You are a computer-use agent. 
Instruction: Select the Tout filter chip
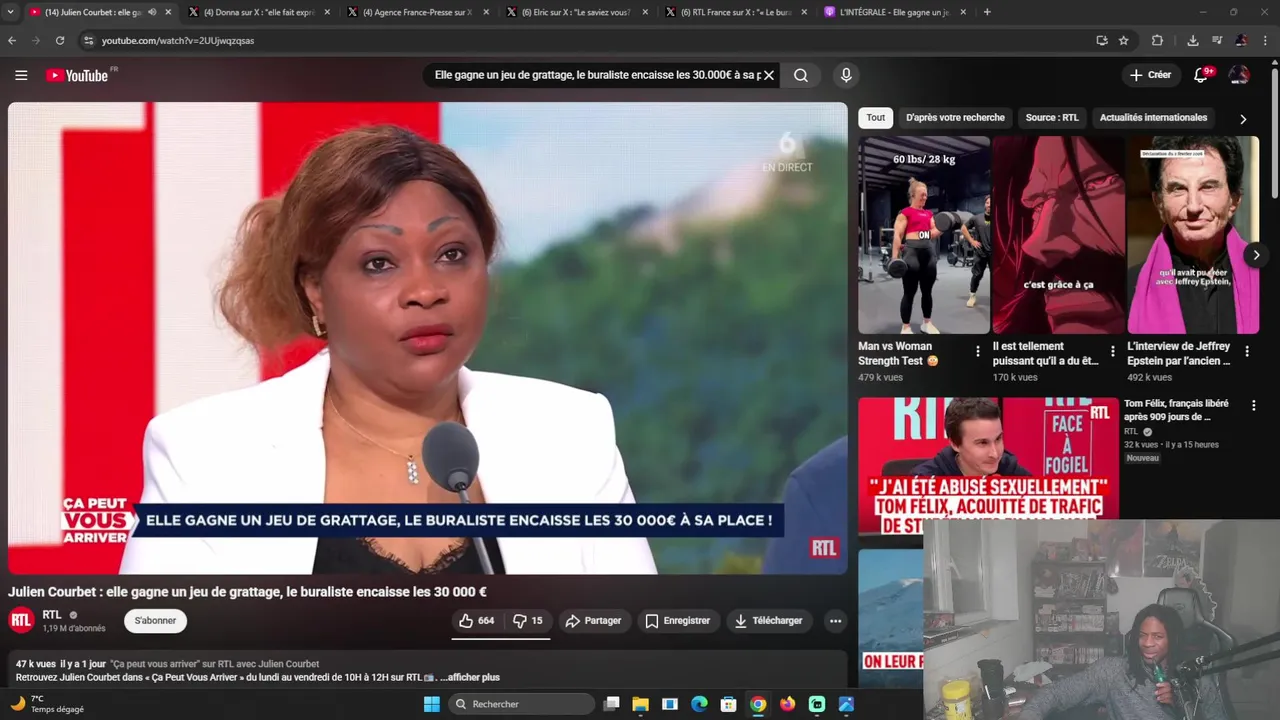[x=876, y=118]
